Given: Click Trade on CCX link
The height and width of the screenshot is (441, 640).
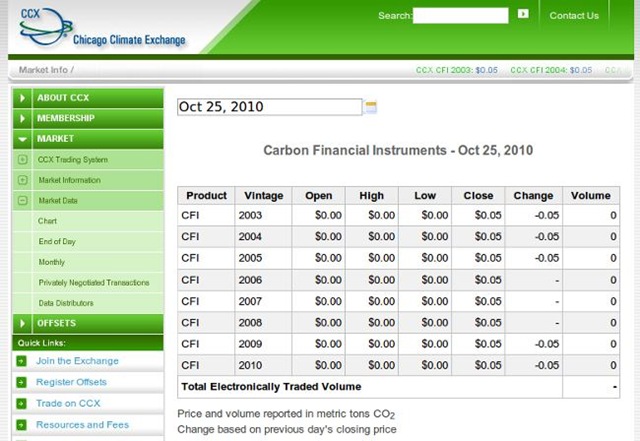Looking at the screenshot, I should (68, 403).
